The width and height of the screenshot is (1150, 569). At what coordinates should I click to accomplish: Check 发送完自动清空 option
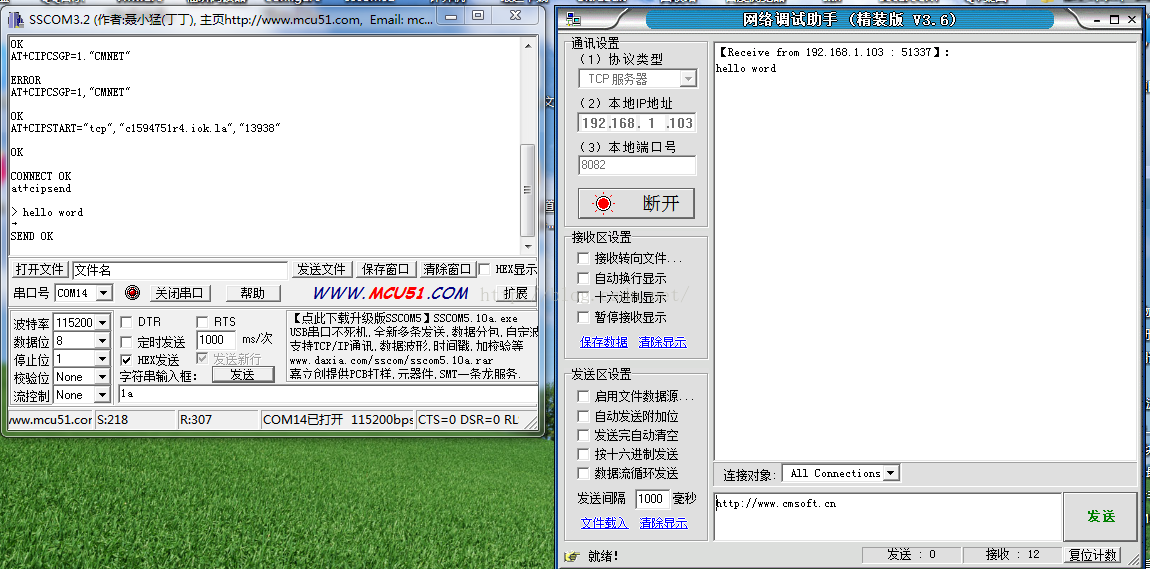[x=583, y=435]
